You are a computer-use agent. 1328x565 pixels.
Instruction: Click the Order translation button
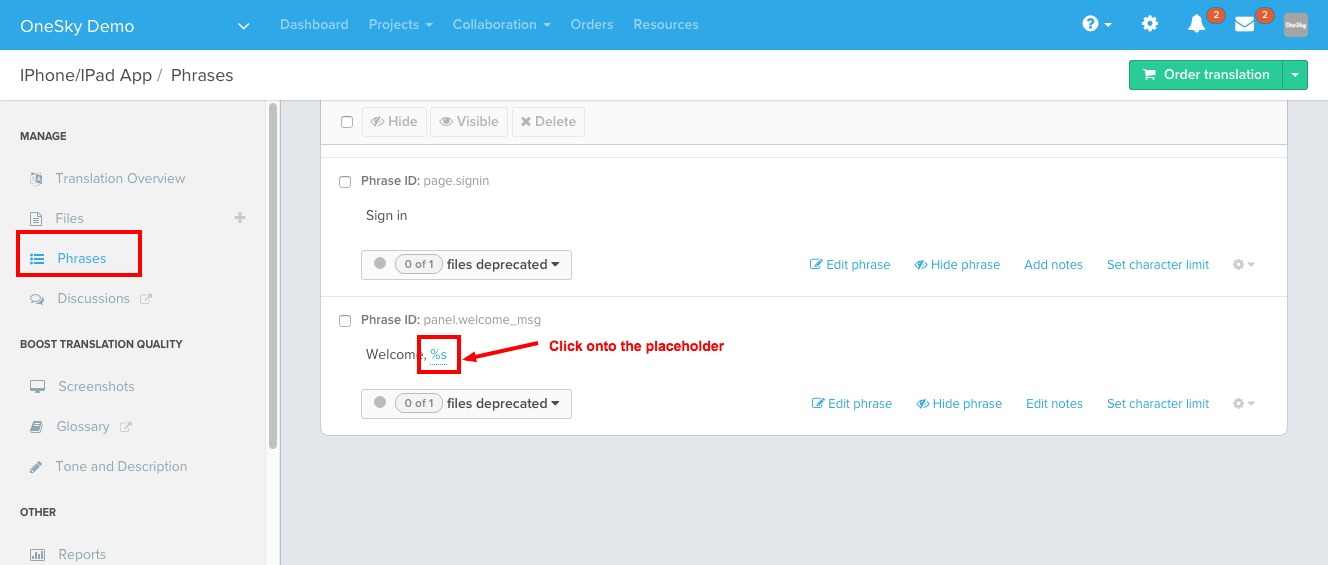point(1206,75)
